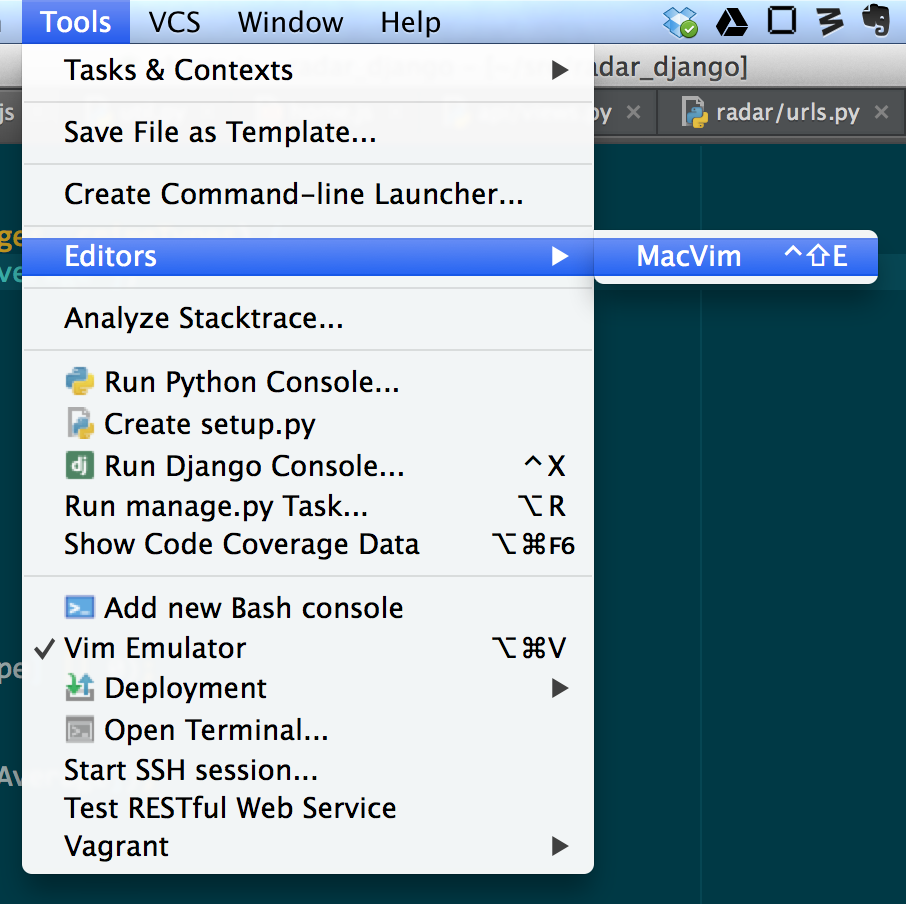Choose Test RESTful Web Service
The height and width of the screenshot is (904, 906).
click(308, 808)
